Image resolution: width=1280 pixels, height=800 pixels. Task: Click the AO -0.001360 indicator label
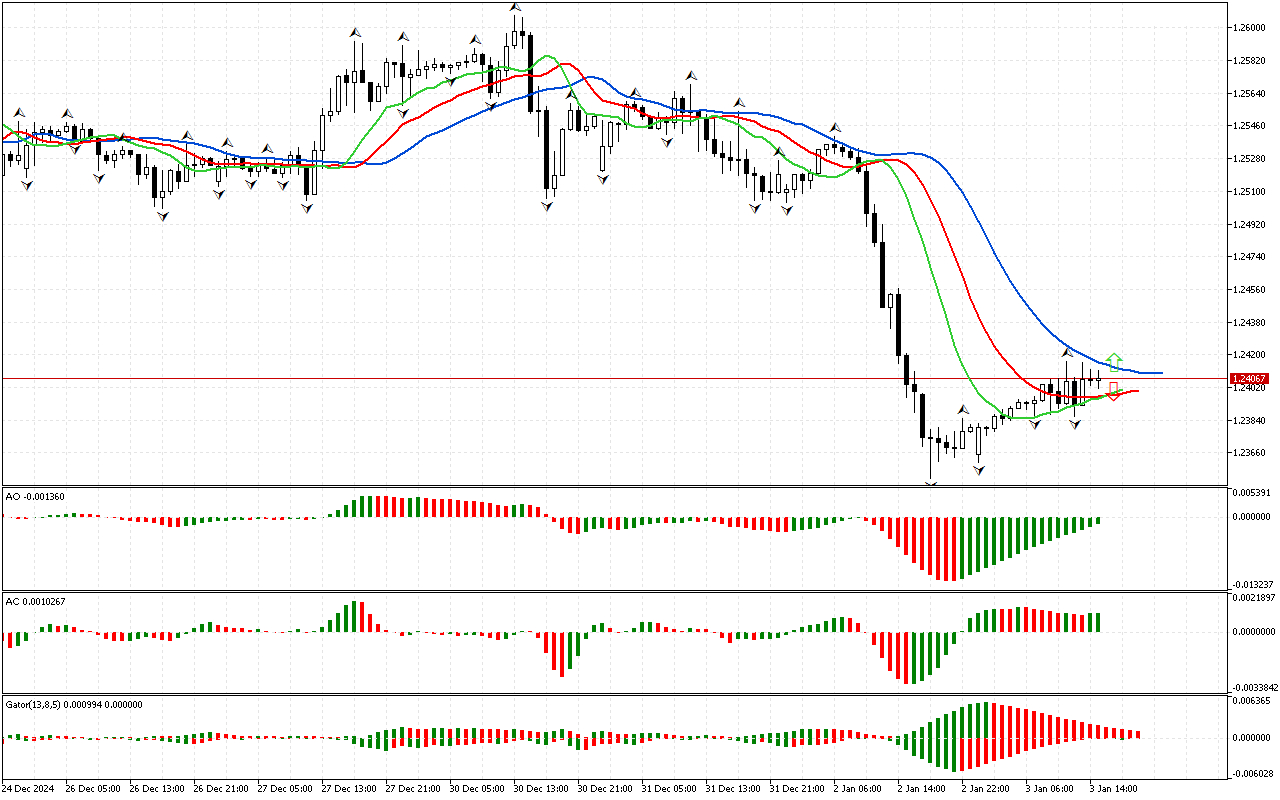pyautogui.click(x=35, y=496)
